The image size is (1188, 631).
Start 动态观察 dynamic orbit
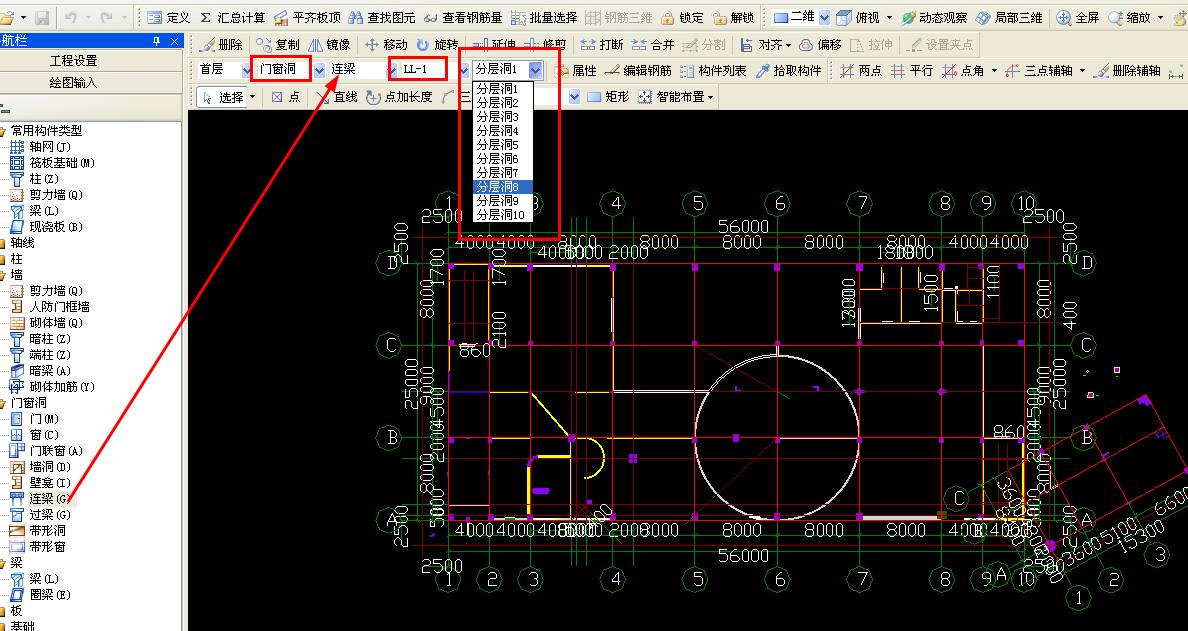[934, 17]
